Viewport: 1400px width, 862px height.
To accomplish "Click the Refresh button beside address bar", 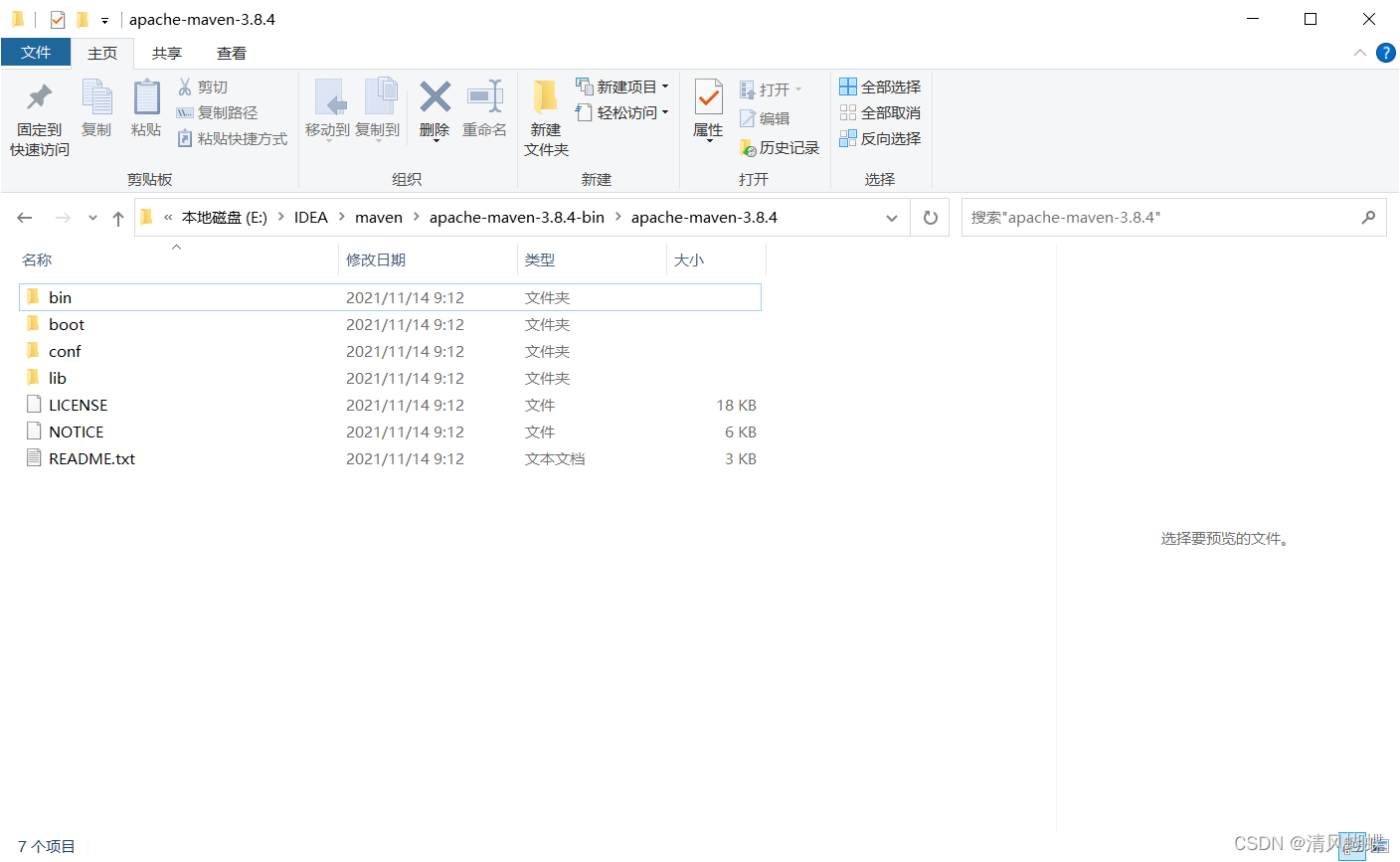I will (x=931, y=218).
